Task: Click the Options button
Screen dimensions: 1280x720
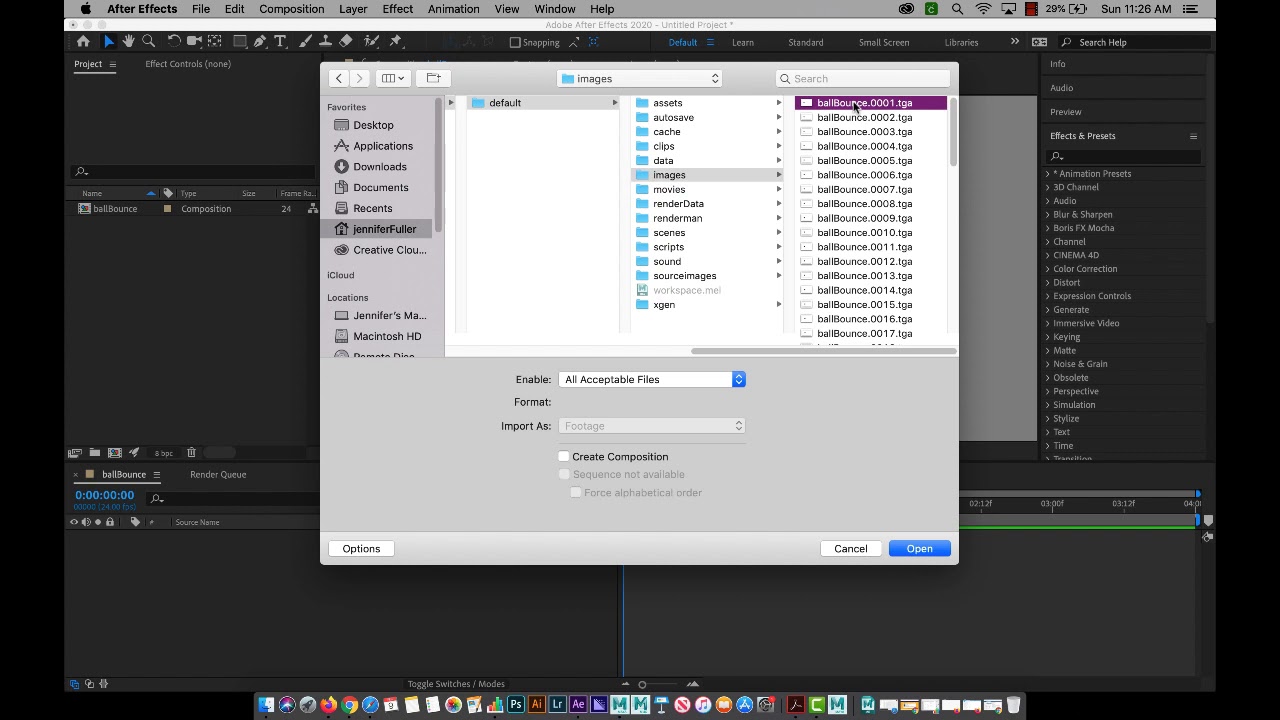Action: coord(361,548)
